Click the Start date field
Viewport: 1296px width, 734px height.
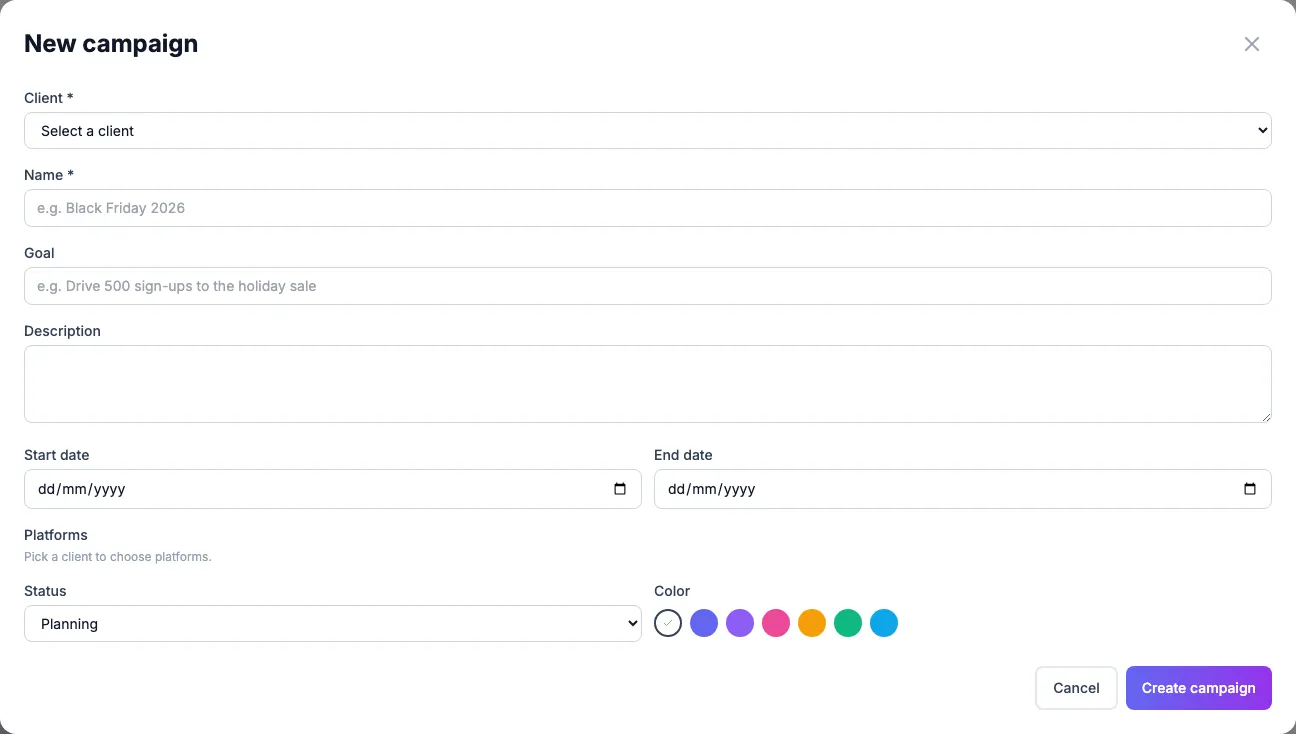[x=333, y=489]
